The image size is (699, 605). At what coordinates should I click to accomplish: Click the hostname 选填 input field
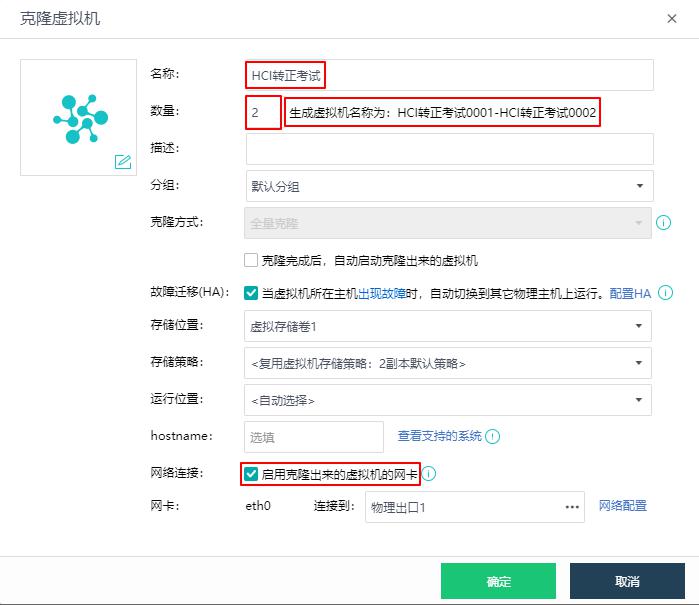coord(313,437)
